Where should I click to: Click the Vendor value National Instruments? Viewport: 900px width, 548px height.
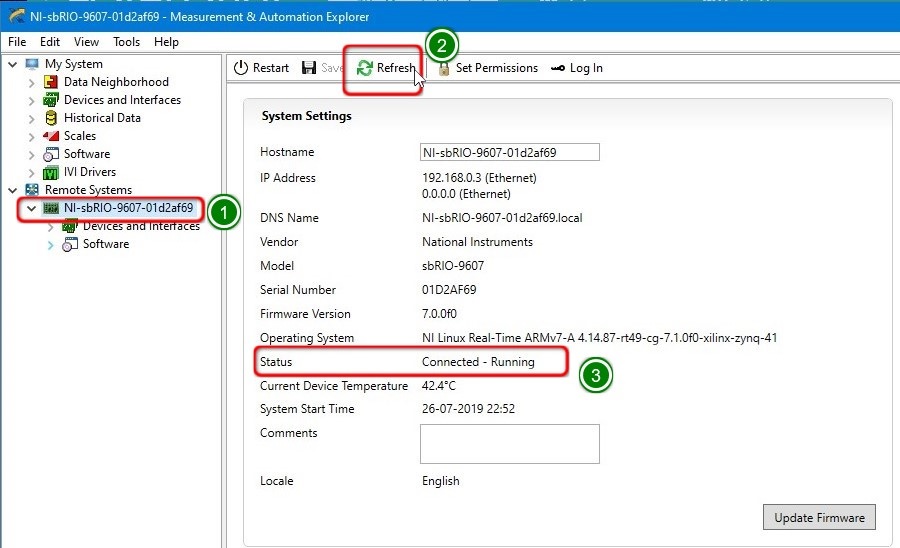[478, 242]
